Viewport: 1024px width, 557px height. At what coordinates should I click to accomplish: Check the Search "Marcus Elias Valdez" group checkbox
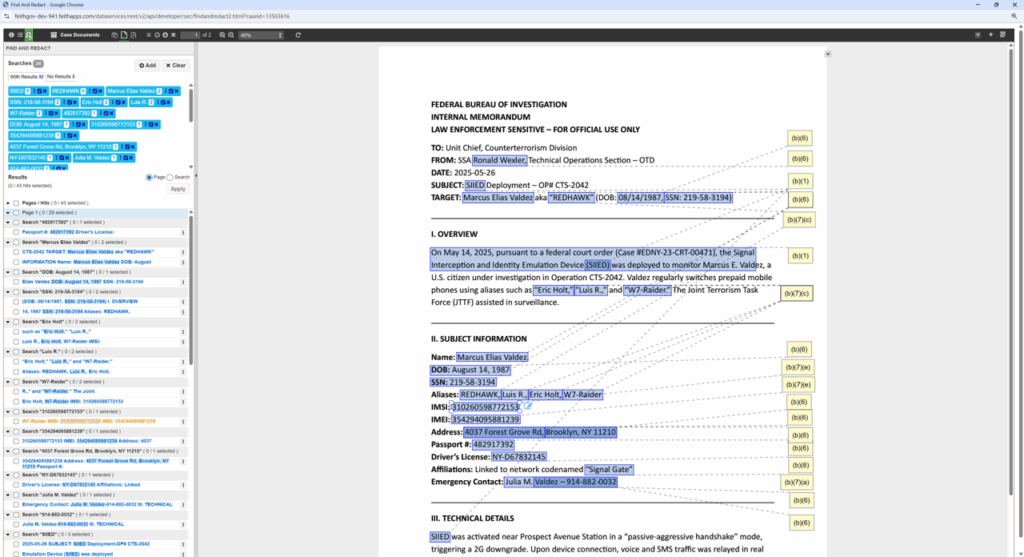[16, 242]
